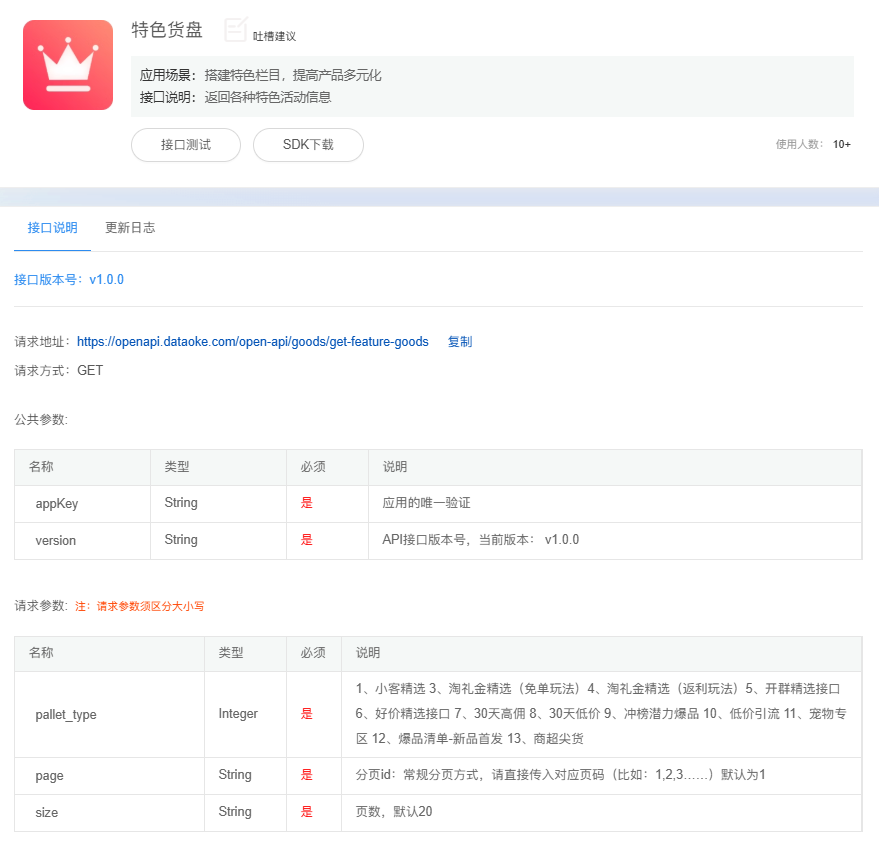Screen dimensions: 879x850
Task: Click the 请求方式 GET text
Action: (x=59, y=371)
